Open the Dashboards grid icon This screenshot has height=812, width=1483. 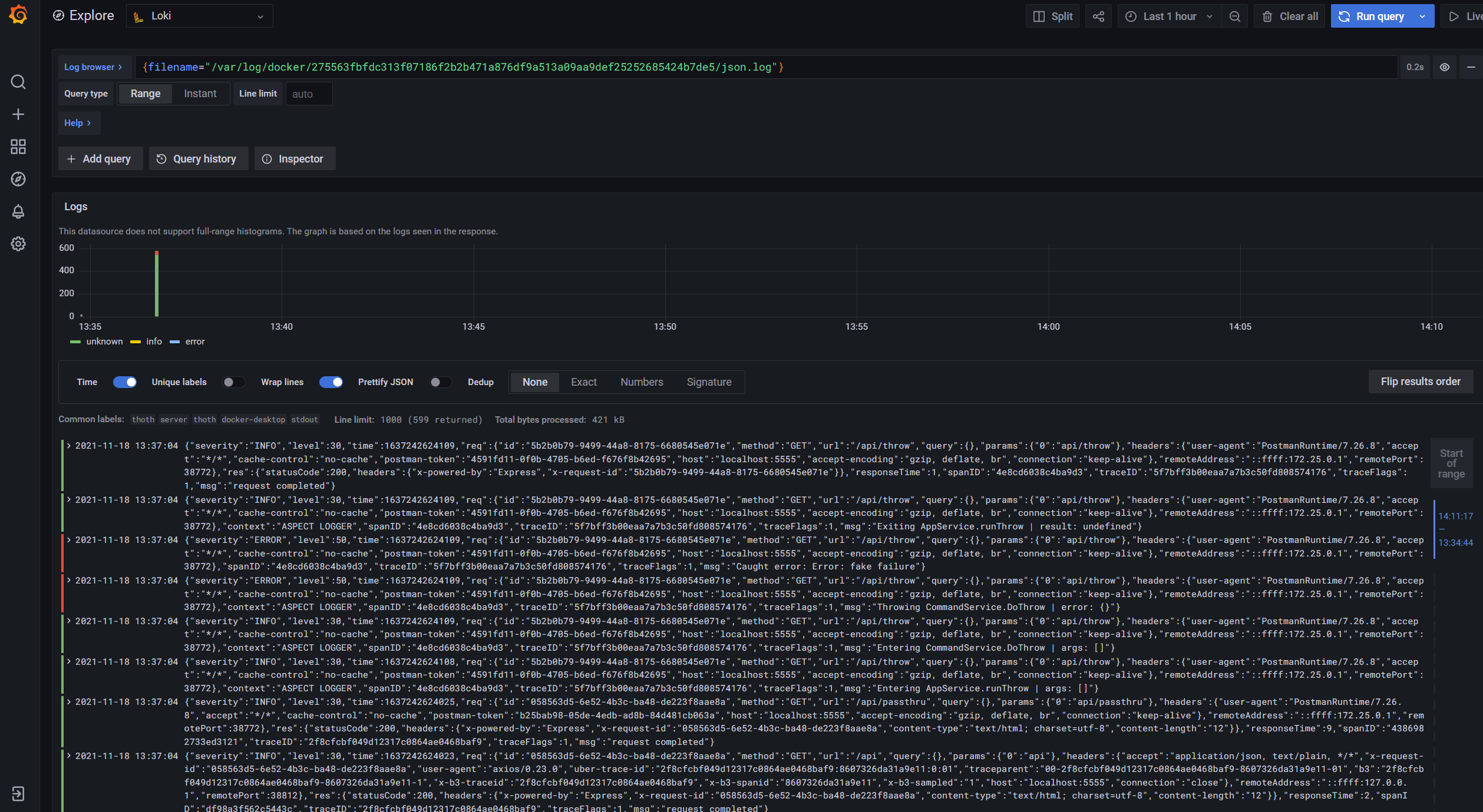(18, 147)
